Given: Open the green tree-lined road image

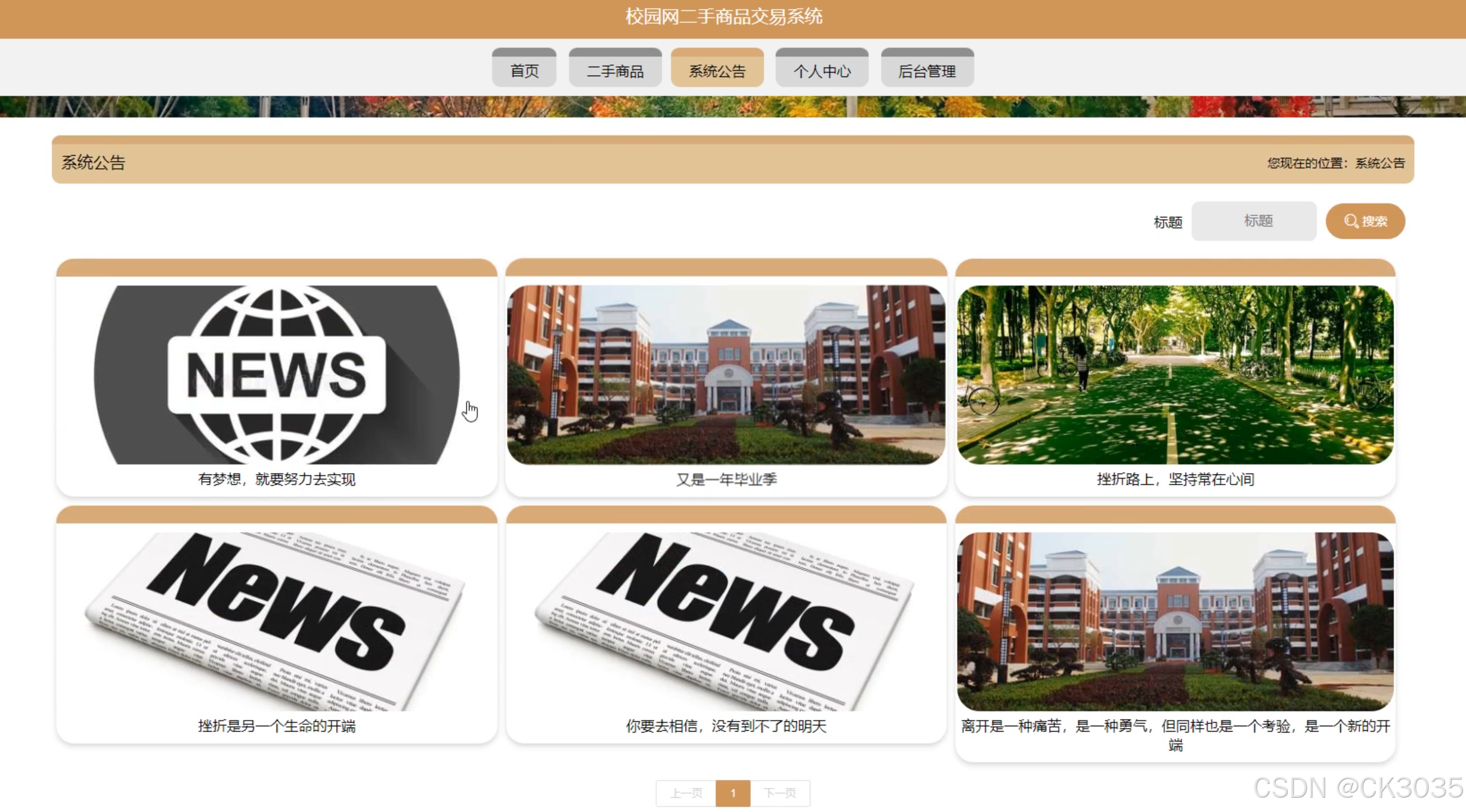Looking at the screenshot, I should coord(1175,374).
